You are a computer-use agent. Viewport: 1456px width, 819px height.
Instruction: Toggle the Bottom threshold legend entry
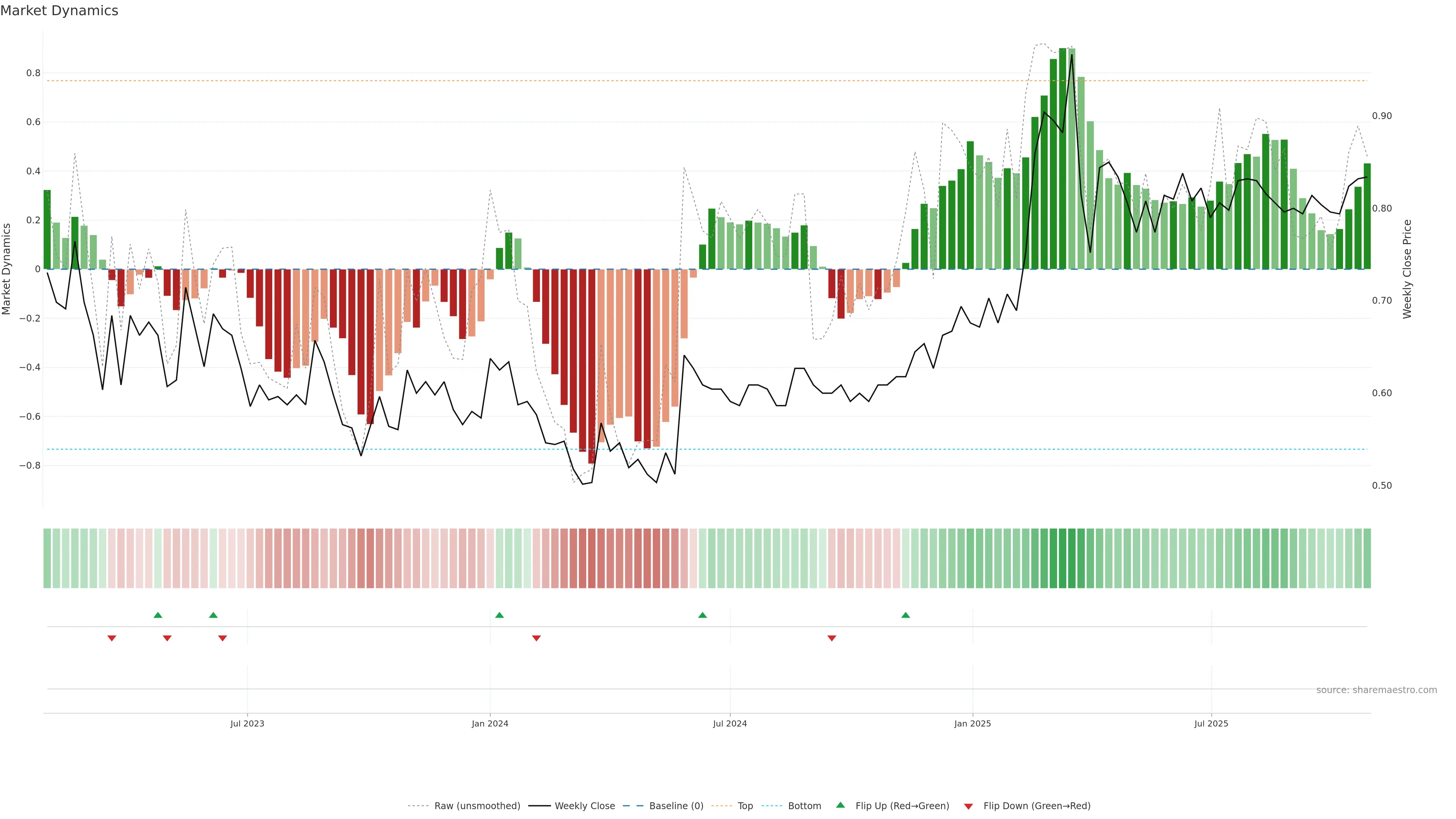click(x=804, y=806)
